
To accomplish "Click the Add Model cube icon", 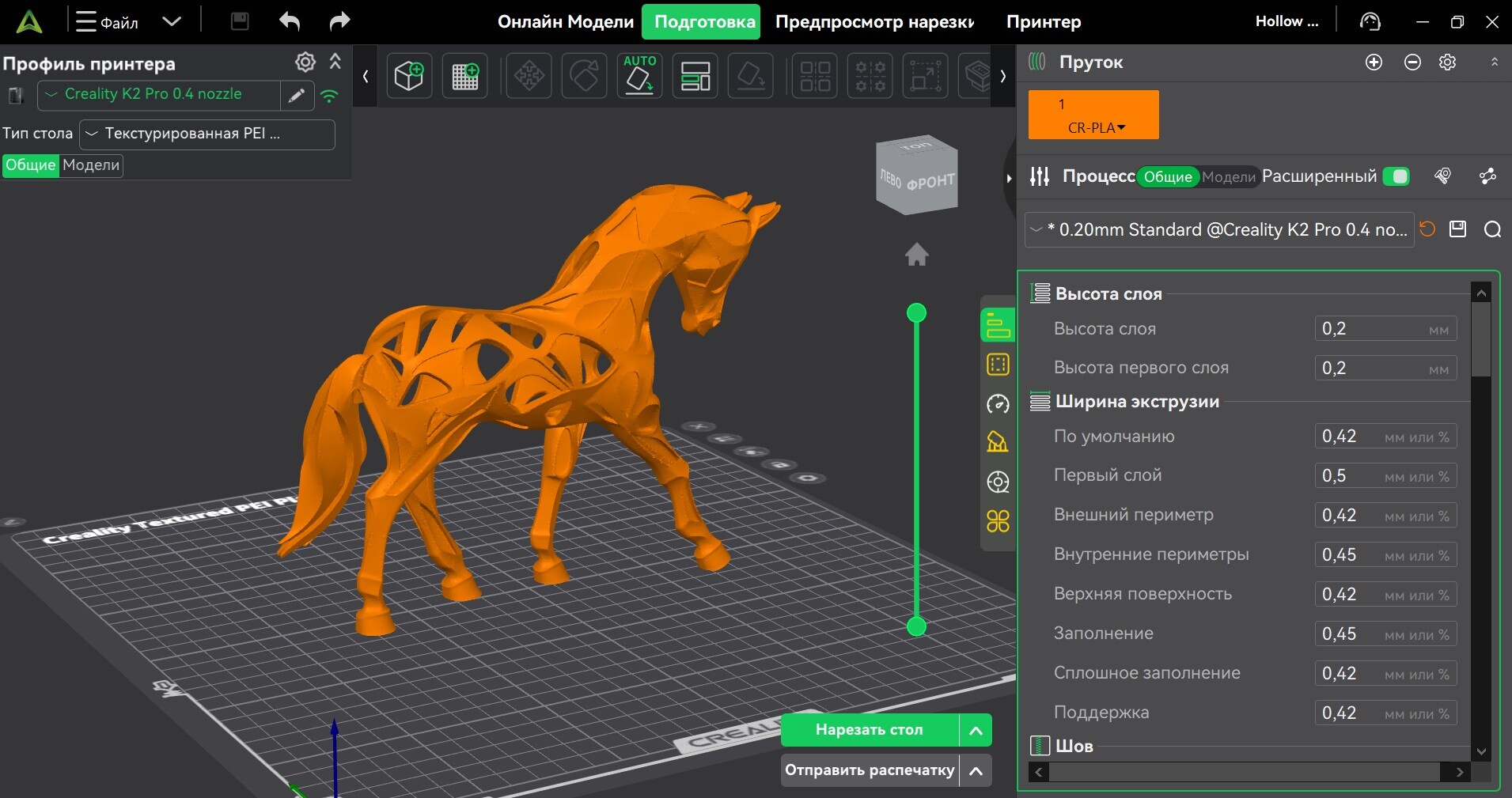I will point(409,77).
